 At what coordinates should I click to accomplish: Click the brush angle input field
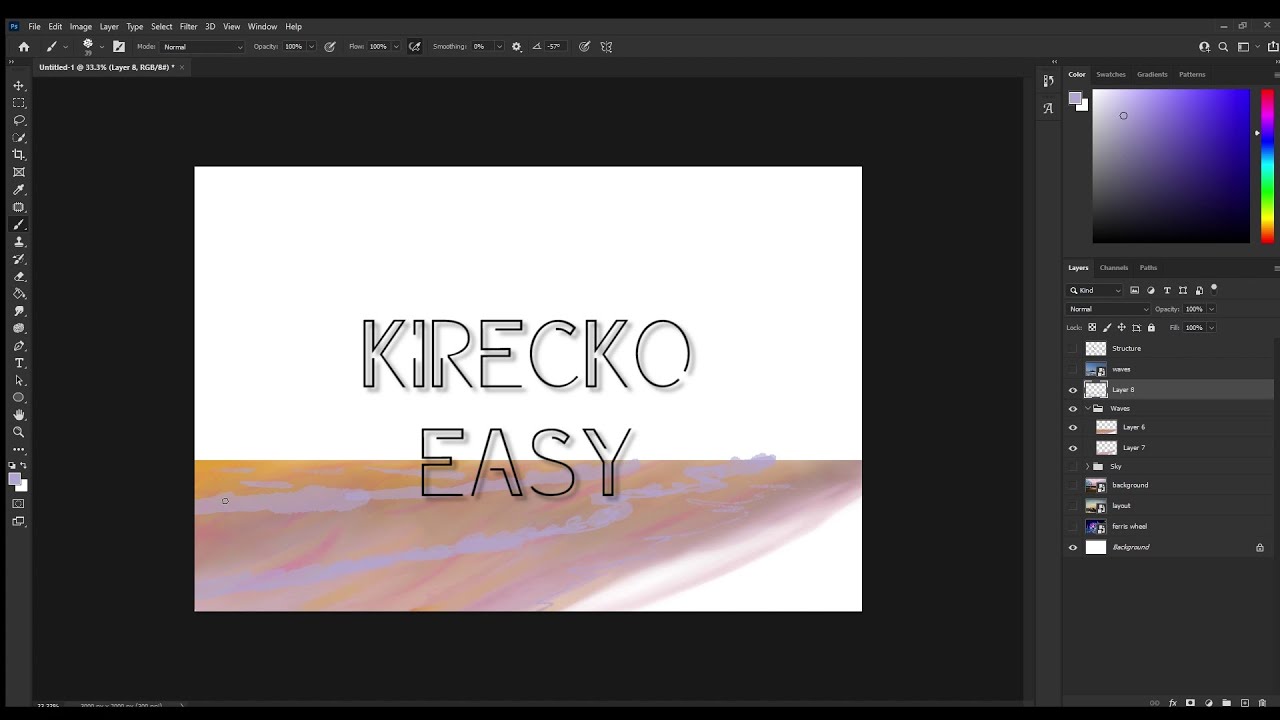(555, 47)
